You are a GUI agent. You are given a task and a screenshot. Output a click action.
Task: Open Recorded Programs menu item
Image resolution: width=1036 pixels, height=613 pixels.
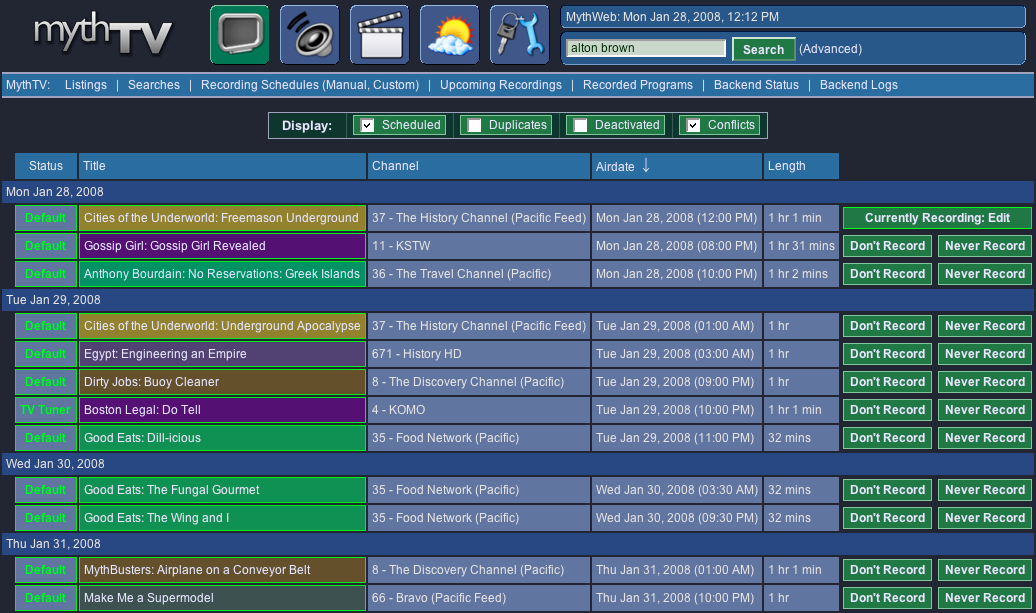point(637,85)
